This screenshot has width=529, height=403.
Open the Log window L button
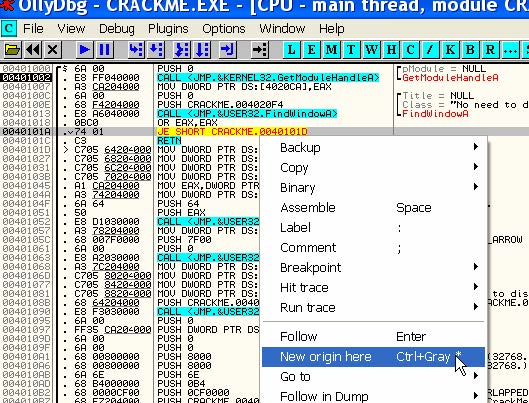coord(292,50)
